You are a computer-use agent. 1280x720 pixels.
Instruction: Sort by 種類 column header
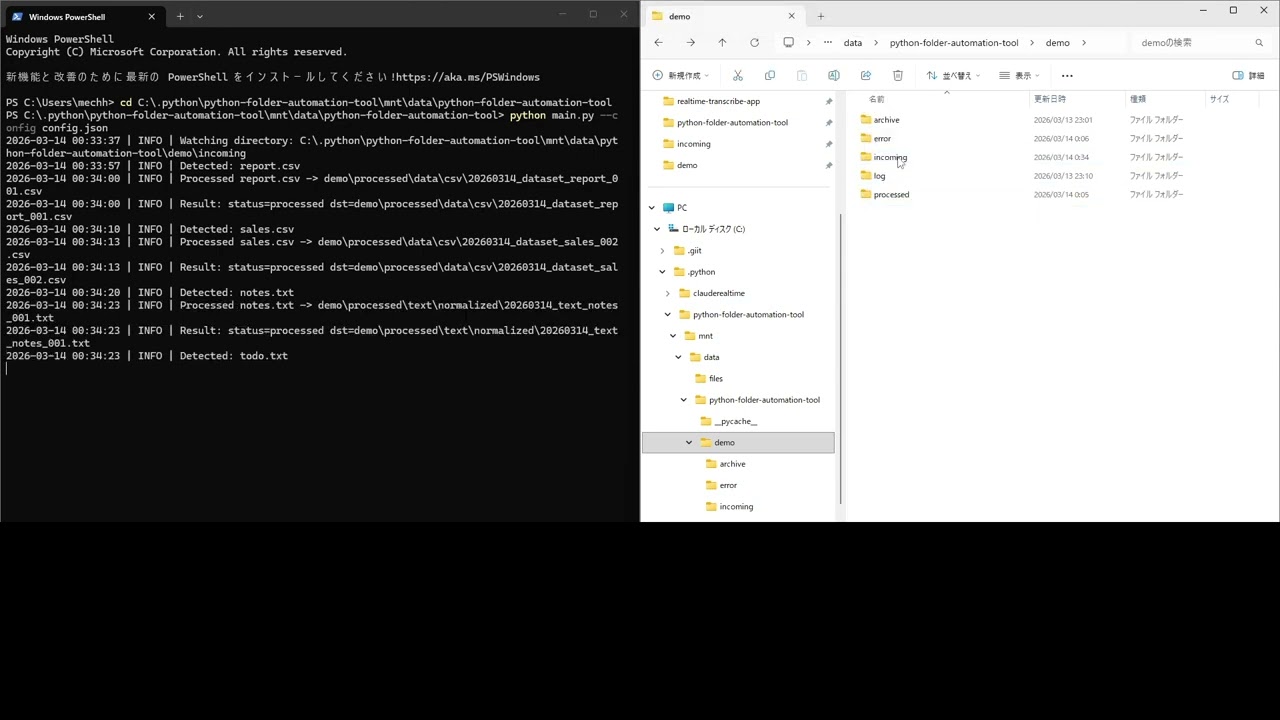coord(1138,99)
